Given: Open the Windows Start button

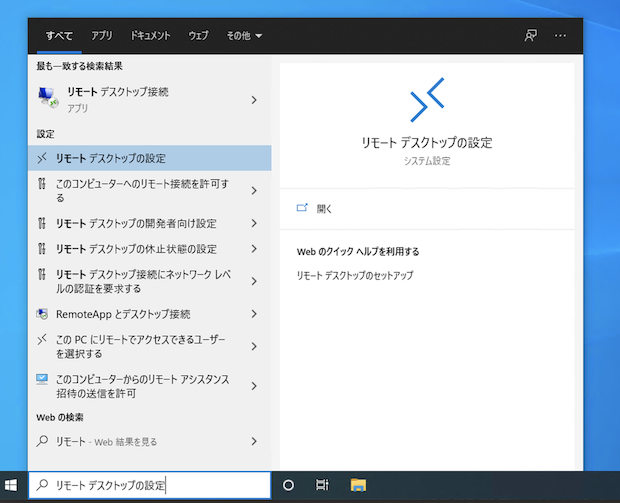Looking at the screenshot, I should coord(11,485).
